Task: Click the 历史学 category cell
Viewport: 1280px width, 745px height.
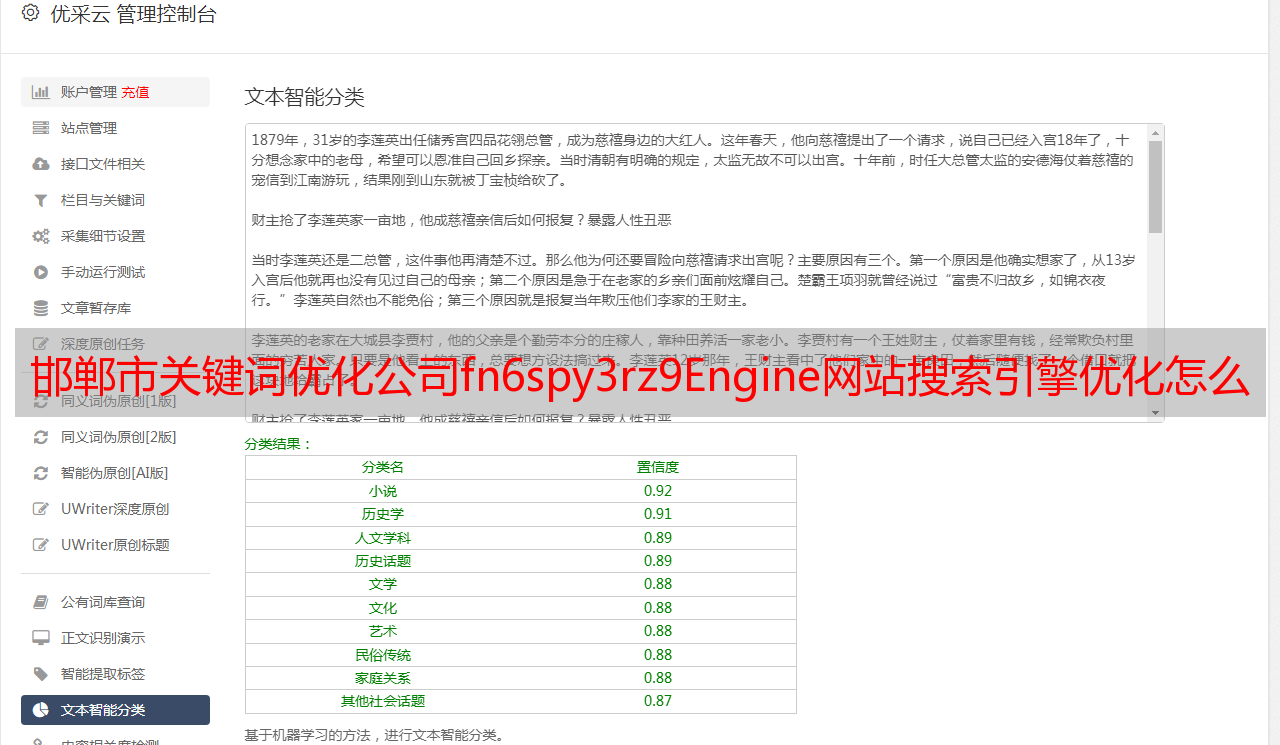Action: [x=383, y=514]
